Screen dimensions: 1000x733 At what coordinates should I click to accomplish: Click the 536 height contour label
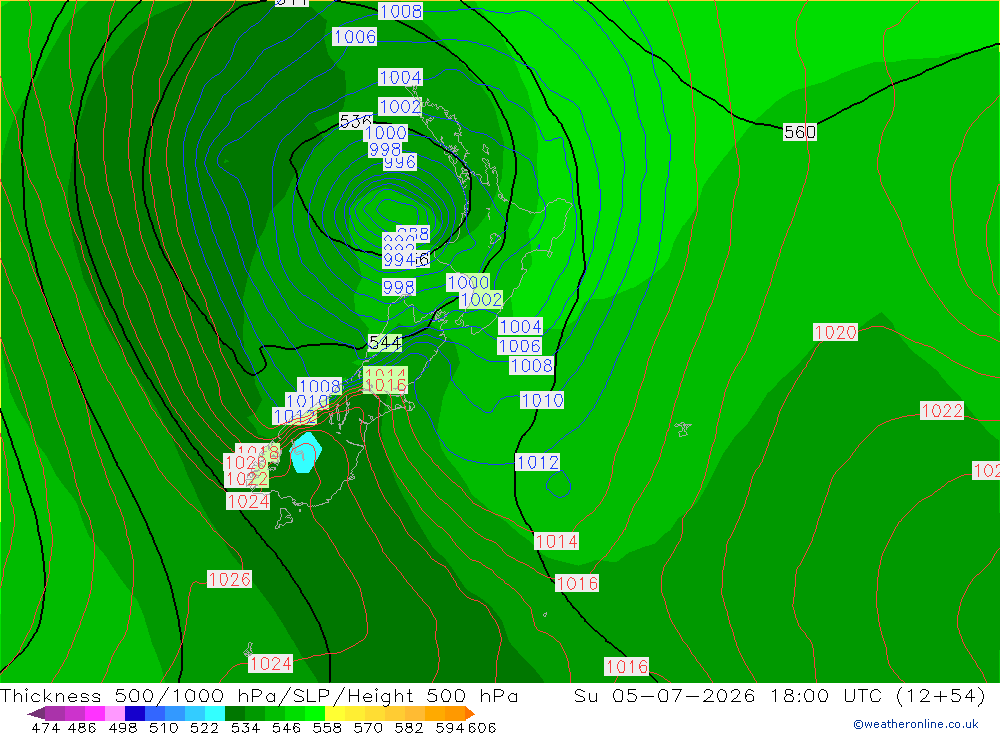[x=355, y=120]
